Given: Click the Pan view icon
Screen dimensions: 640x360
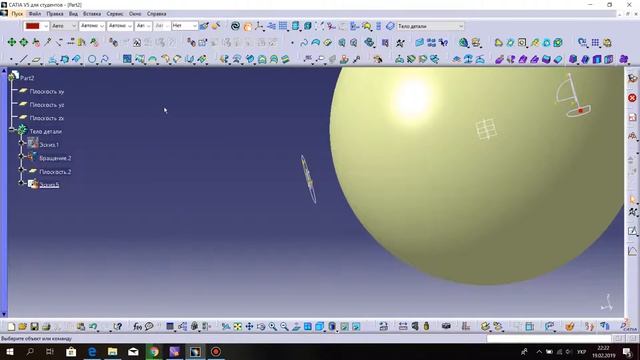Looking at the screenshot, I should point(249,327).
